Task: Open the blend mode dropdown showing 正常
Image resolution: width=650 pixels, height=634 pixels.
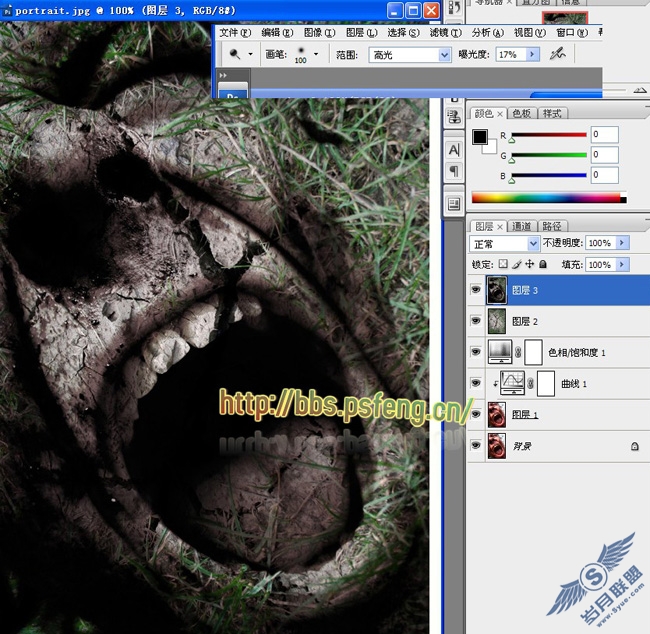Action: pos(504,244)
